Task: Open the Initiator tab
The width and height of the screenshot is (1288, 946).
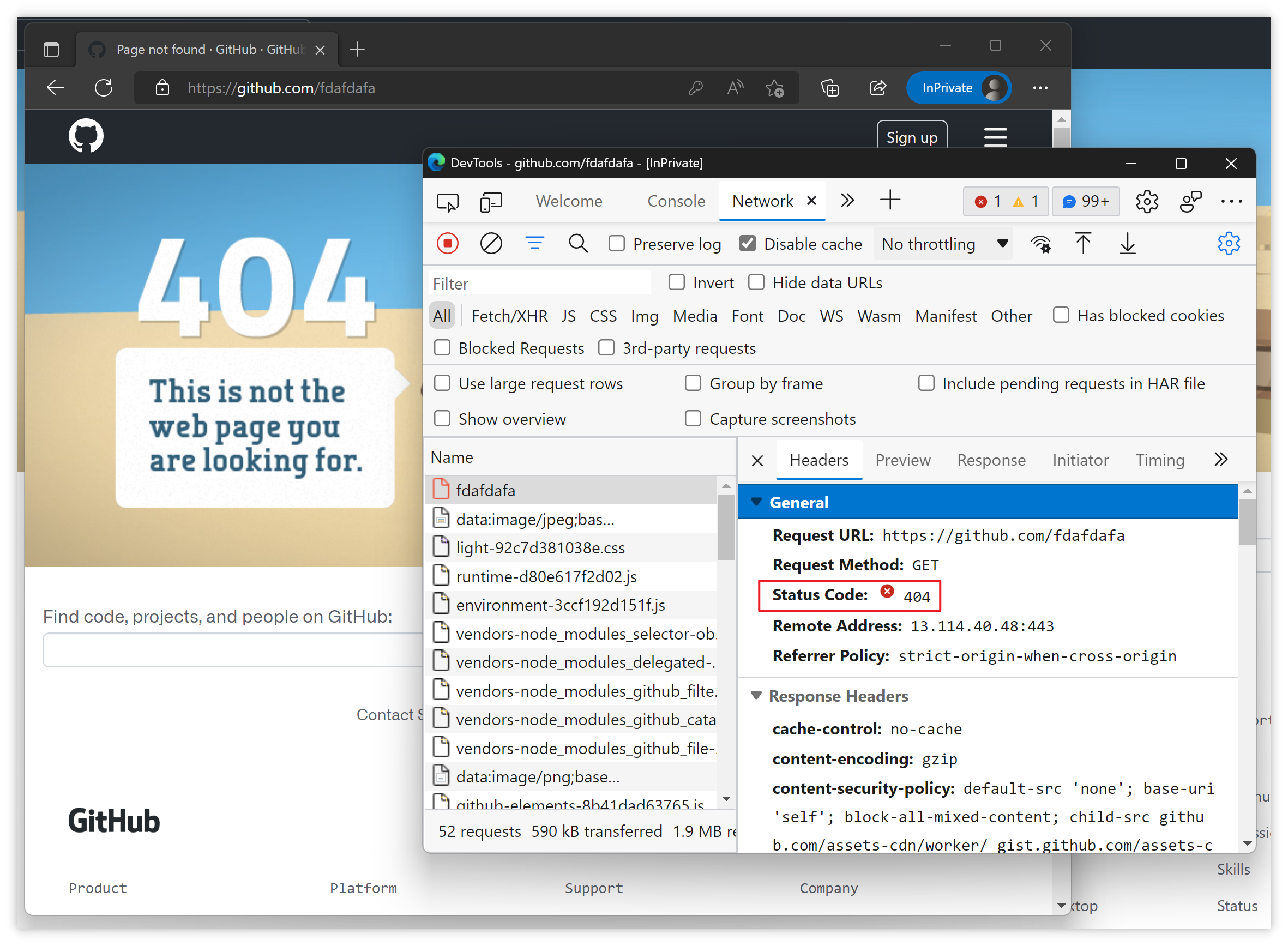Action: [x=1080, y=460]
